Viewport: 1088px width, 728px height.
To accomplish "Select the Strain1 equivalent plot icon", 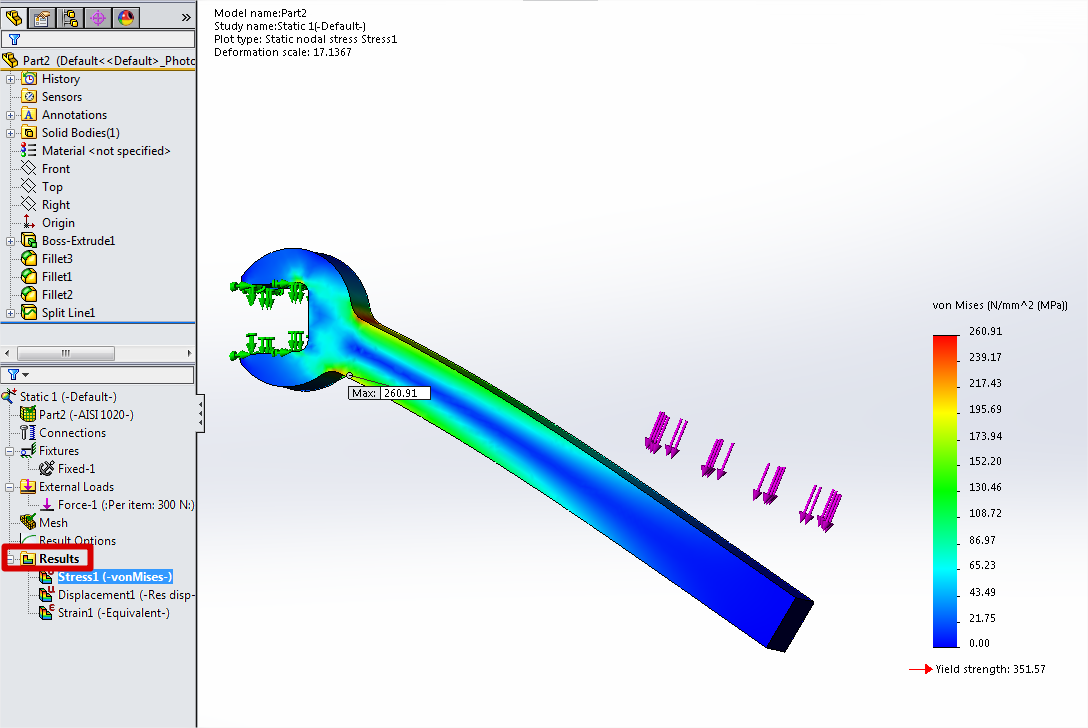I will (x=46, y=613).
